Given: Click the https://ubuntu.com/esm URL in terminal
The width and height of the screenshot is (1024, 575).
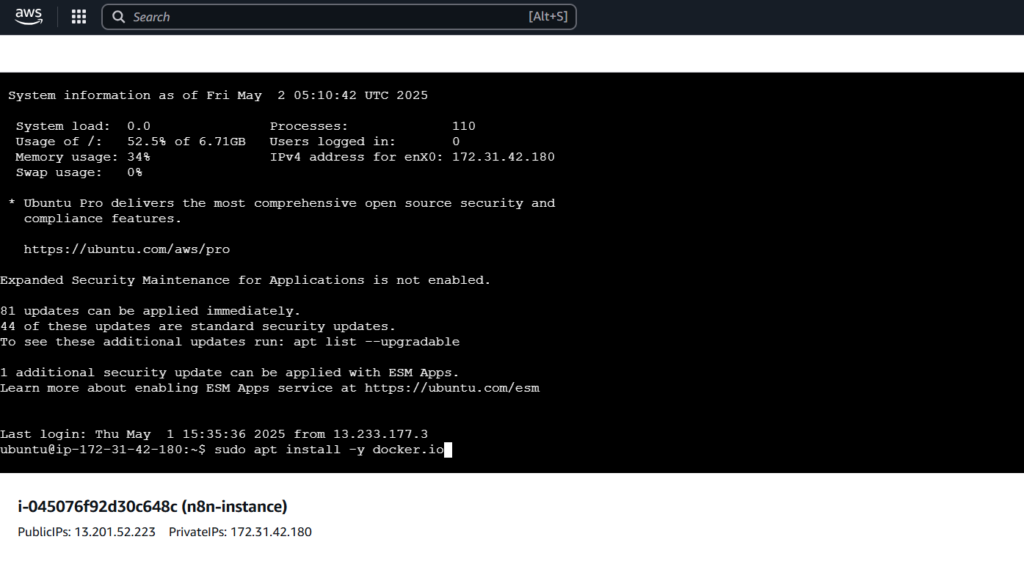Looking at the screenshot, I should [452, 388].
